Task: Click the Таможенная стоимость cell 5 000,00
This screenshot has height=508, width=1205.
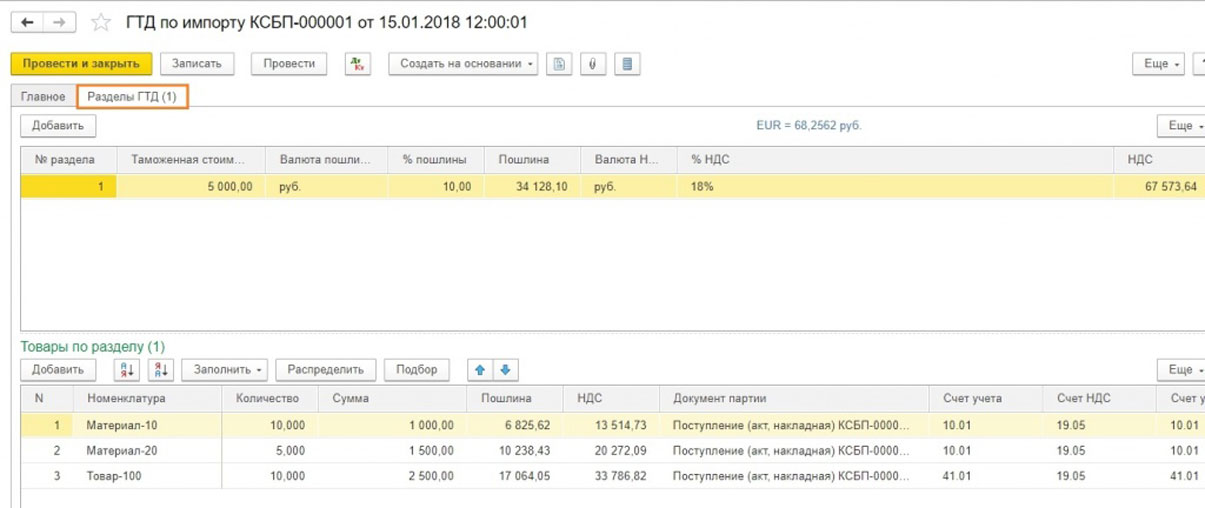Action: click(x=190, y=187)
